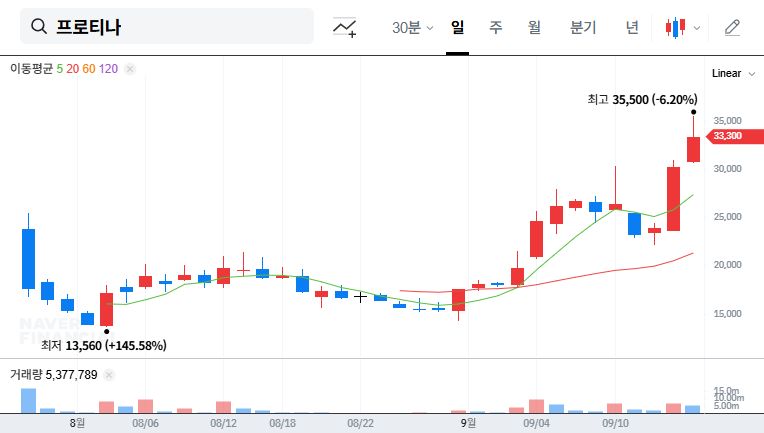This screenshot has height=433, width=764.
Task: Open the 30분 interval dropdown
Action: [x=412, y=28]
